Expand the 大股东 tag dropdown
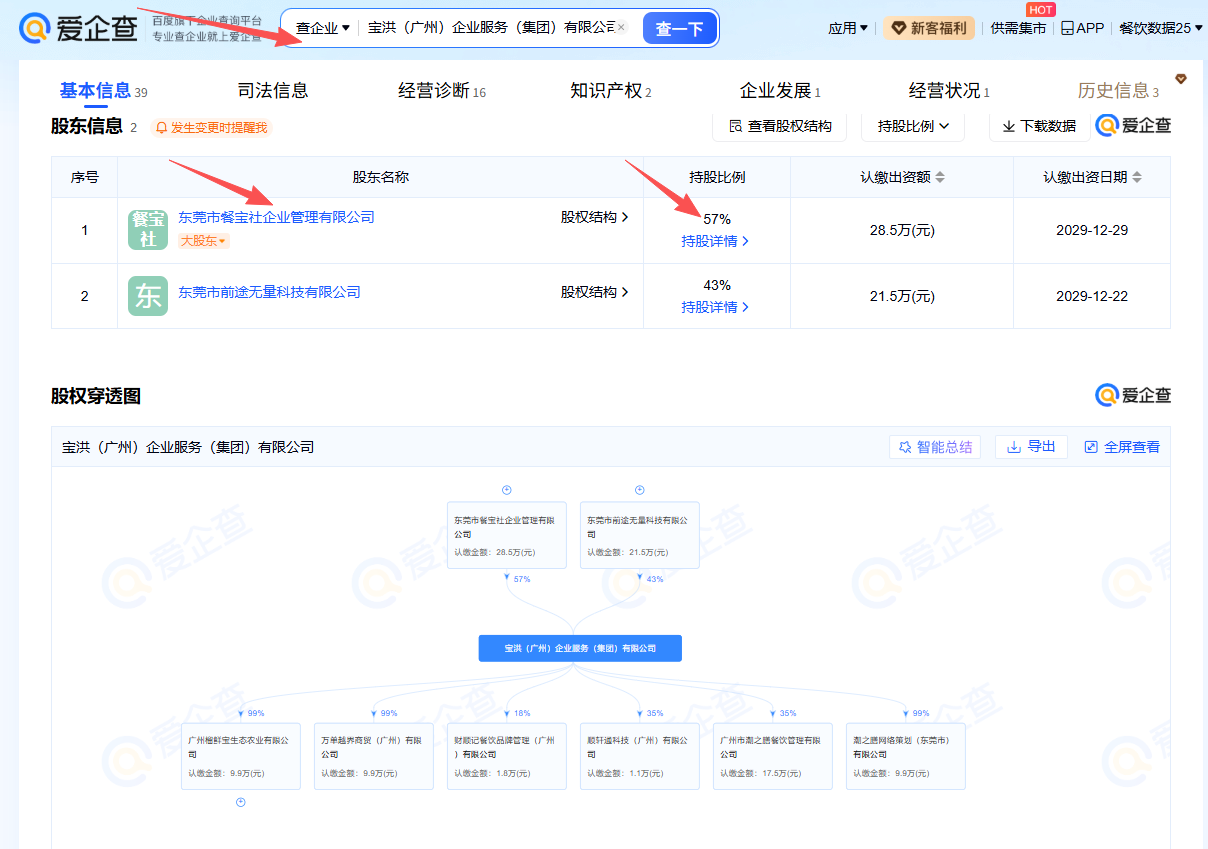The height and width of the screenshot is (849, 1208). tap(204, 241)
